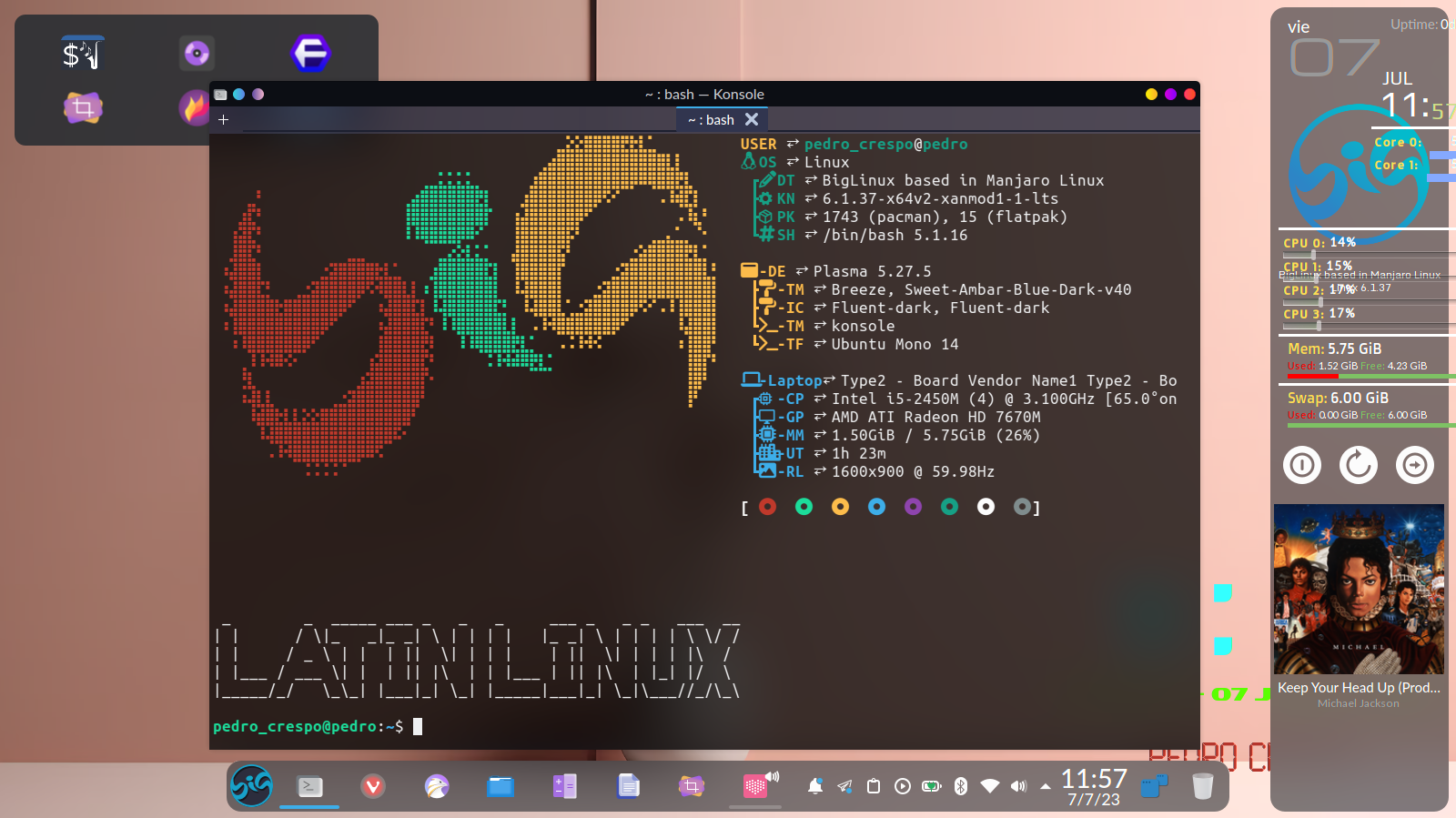Open the 11:57 clock calendar in taskbar
Image resolution: width=1456 pixels, height=818 pixels.
[x=1094, y=786]
